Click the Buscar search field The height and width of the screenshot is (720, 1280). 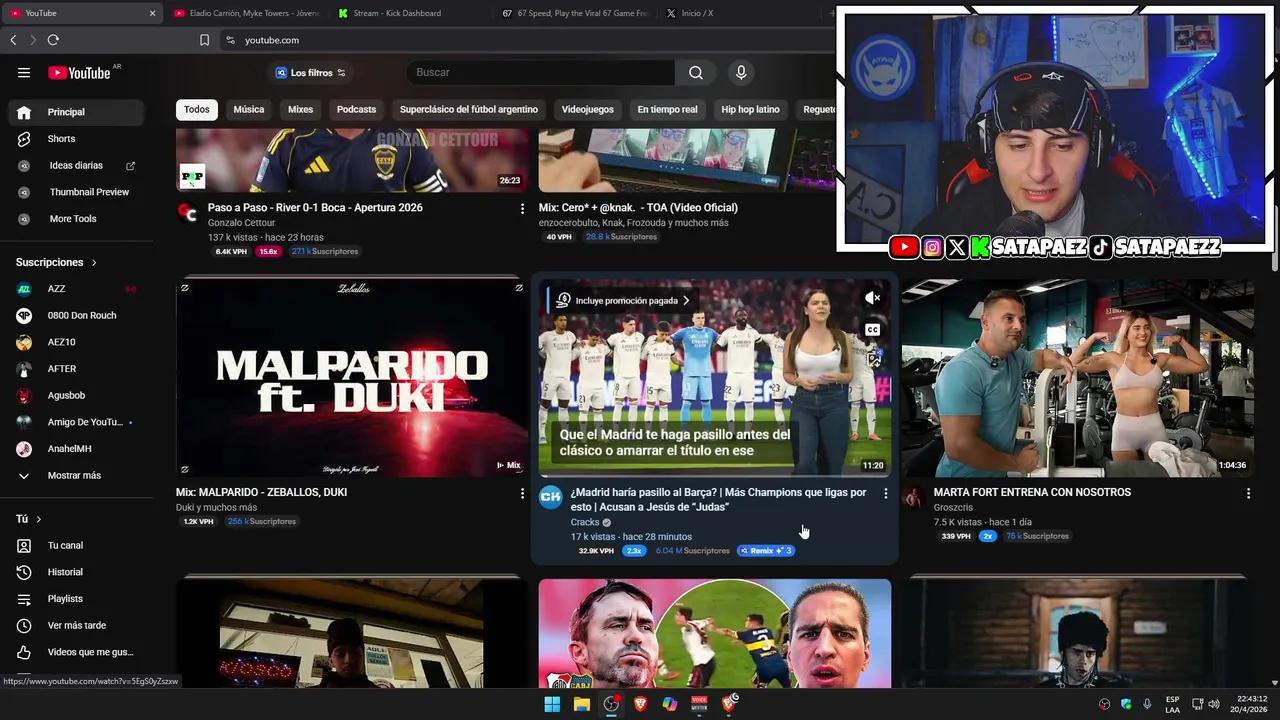tap(540, 73)
